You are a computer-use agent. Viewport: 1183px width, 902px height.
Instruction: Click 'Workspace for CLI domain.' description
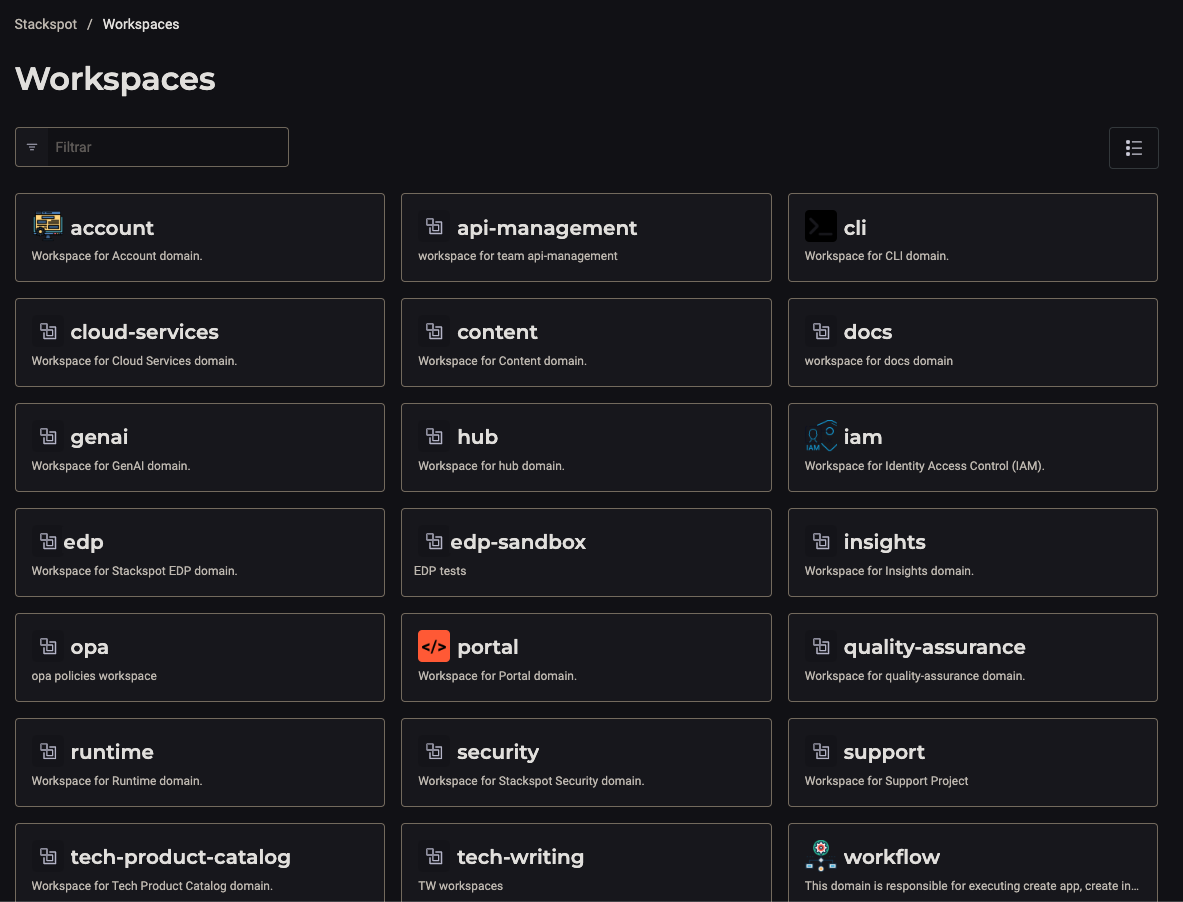[877, 256]
